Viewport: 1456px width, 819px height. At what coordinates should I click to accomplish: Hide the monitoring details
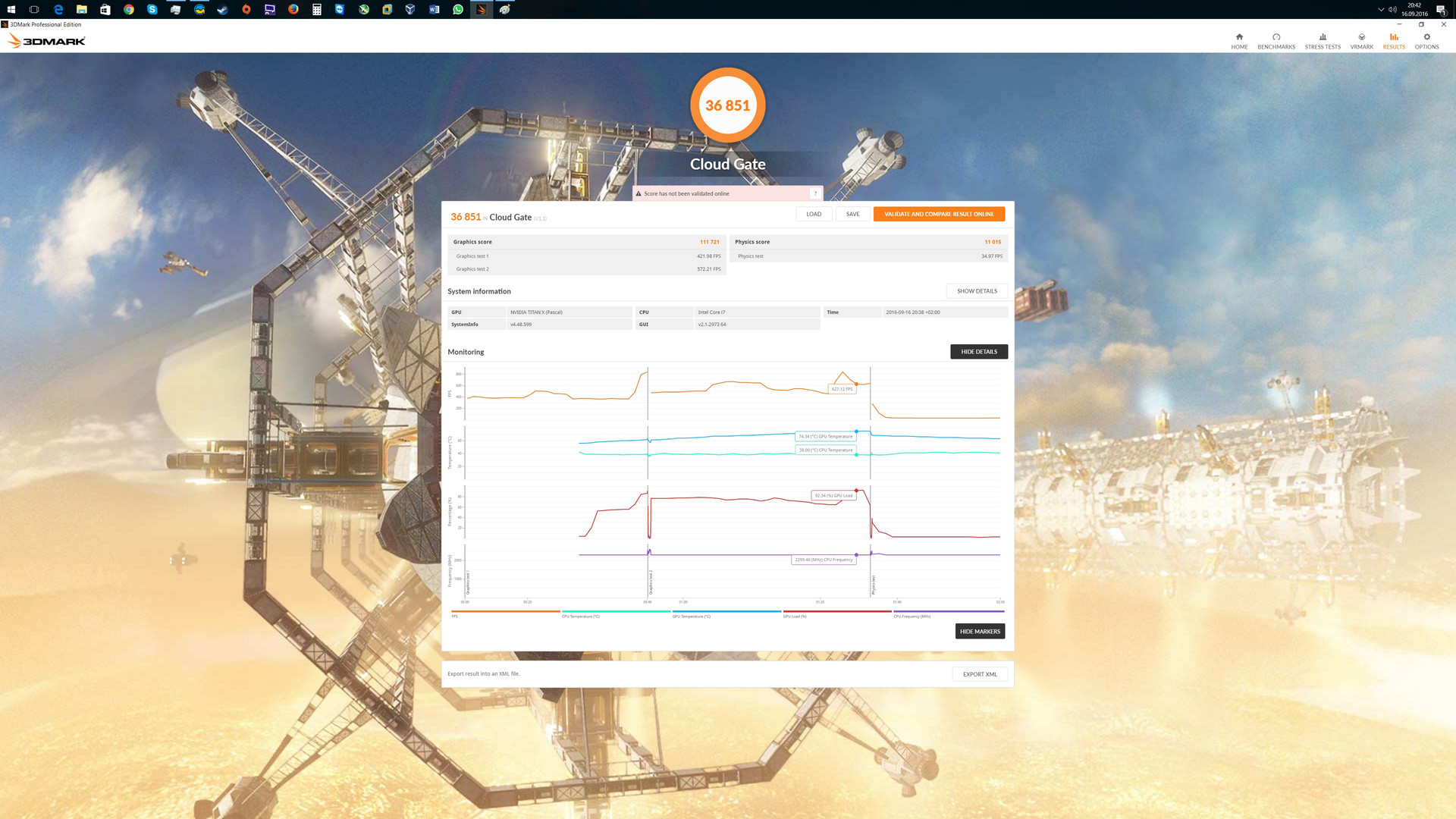click(x=979, y=352)
